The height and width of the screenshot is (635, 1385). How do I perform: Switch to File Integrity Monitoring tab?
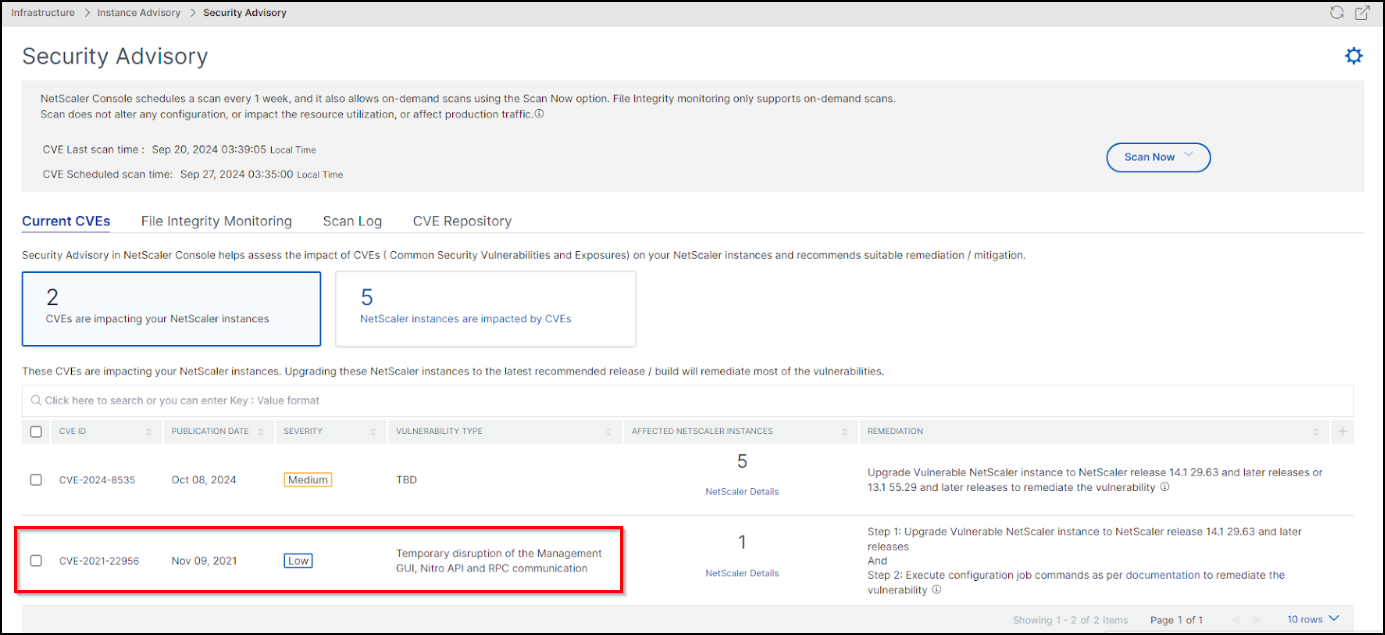click(216, 221)
